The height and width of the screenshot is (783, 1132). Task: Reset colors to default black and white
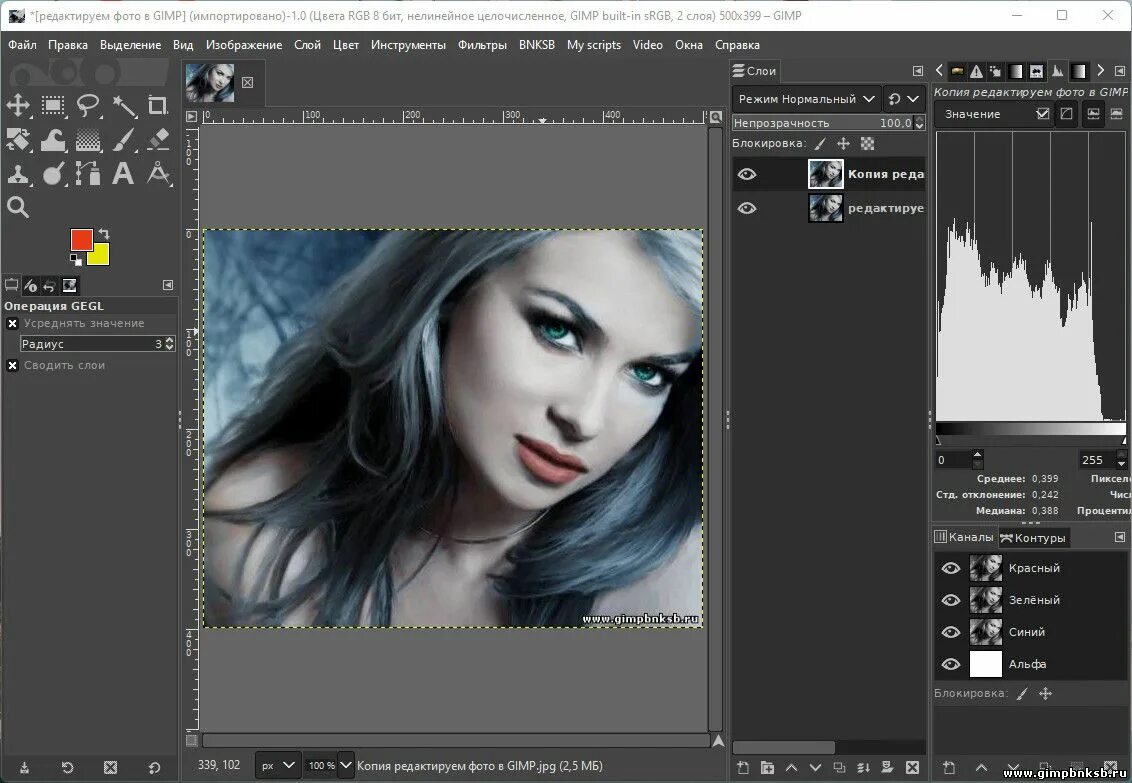pyautogui.click(x=75, y=259)
